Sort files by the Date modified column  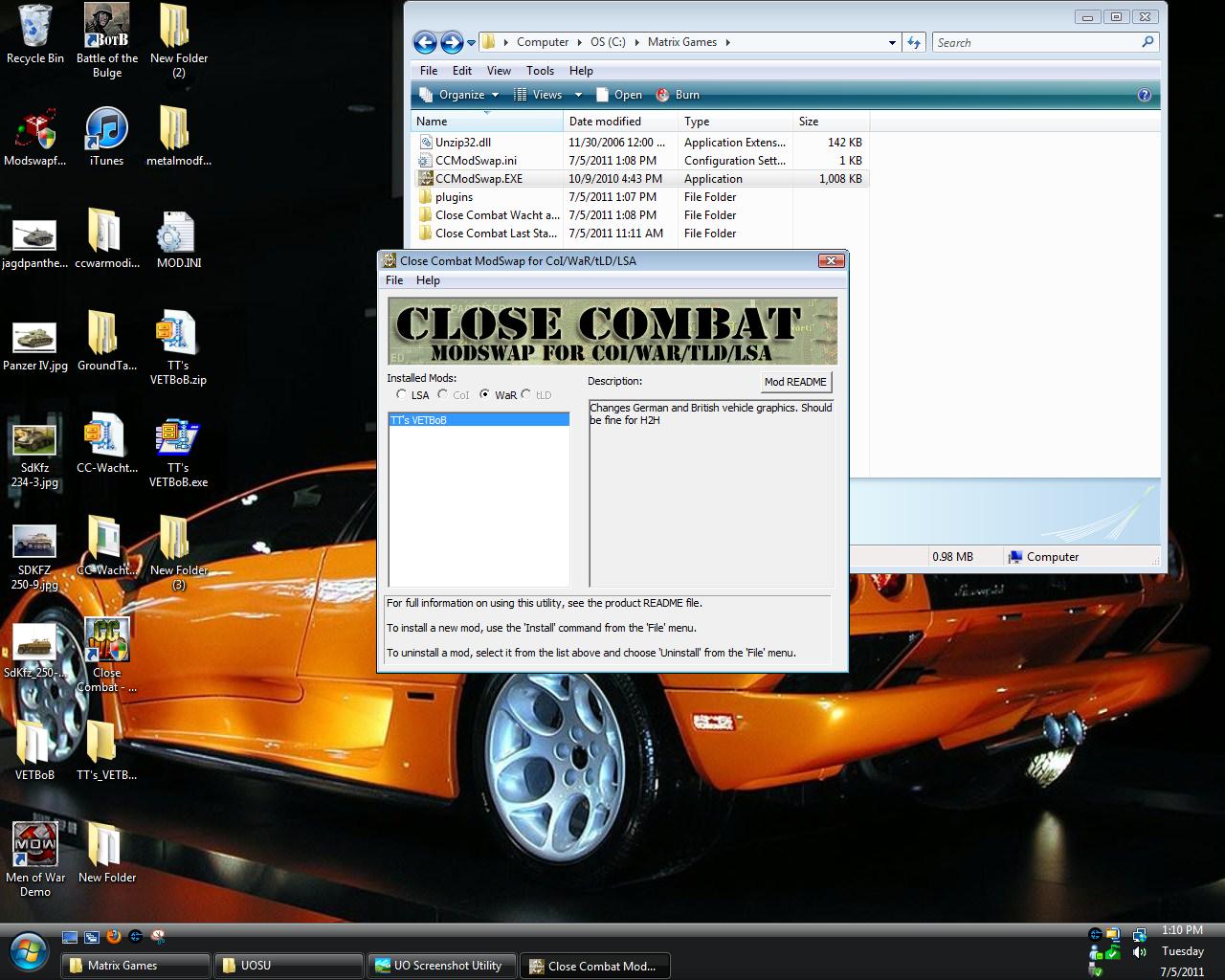pos(620,122)
